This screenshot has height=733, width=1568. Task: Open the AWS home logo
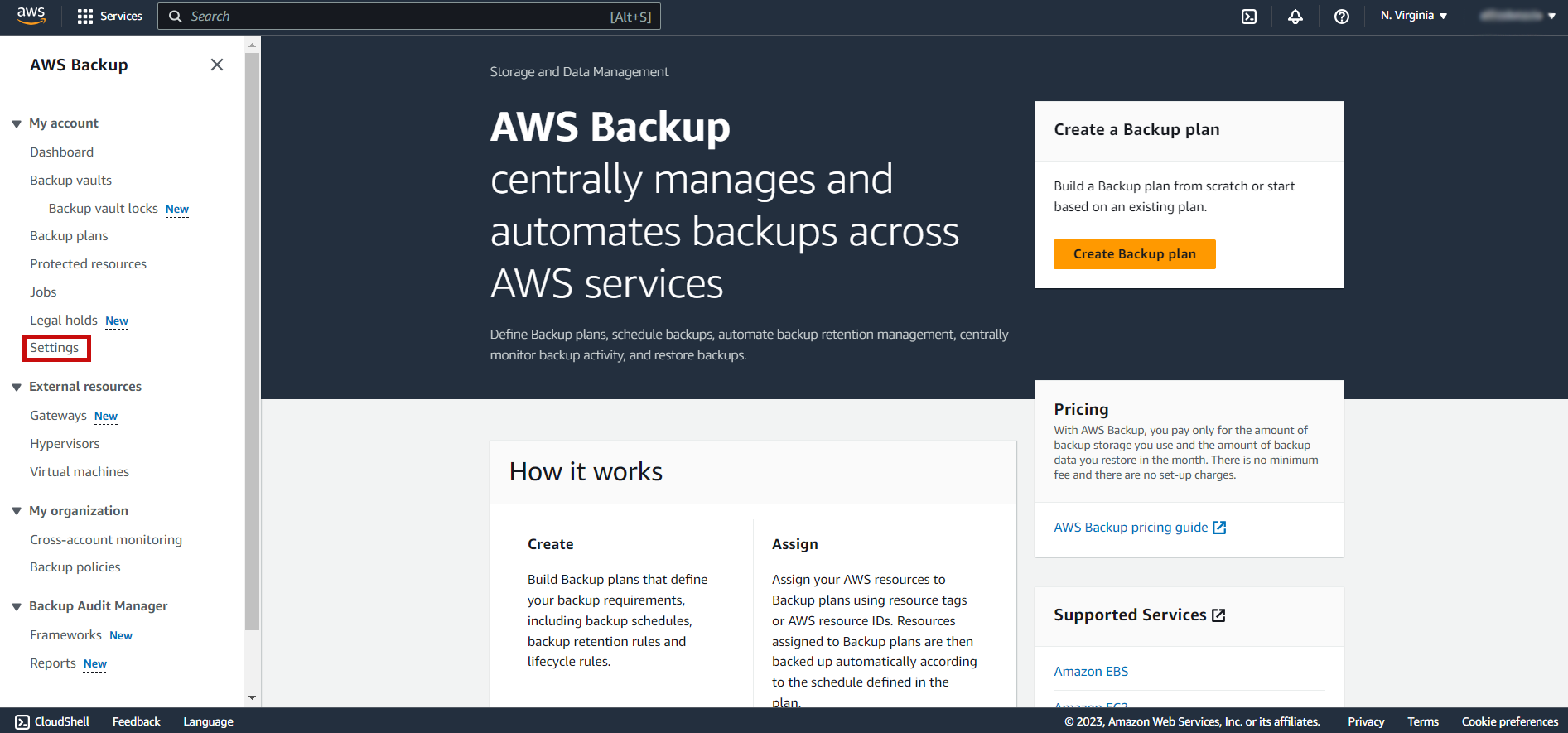(31, 16)
